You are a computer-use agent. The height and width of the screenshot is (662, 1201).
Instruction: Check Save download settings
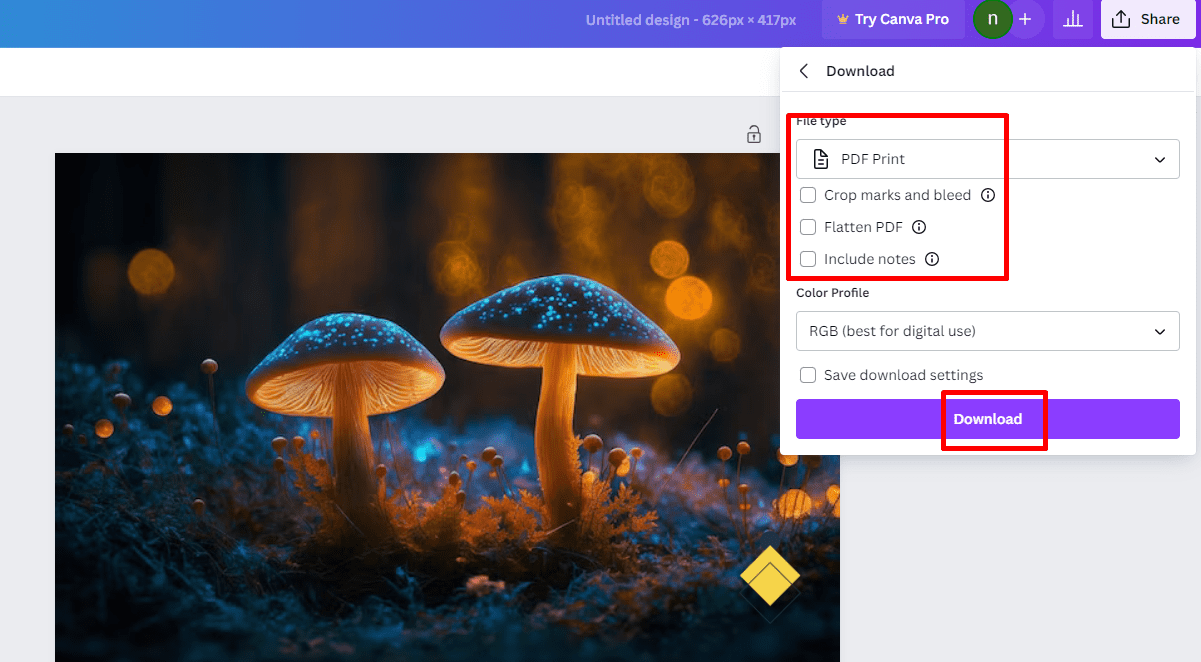pos(807,375)
